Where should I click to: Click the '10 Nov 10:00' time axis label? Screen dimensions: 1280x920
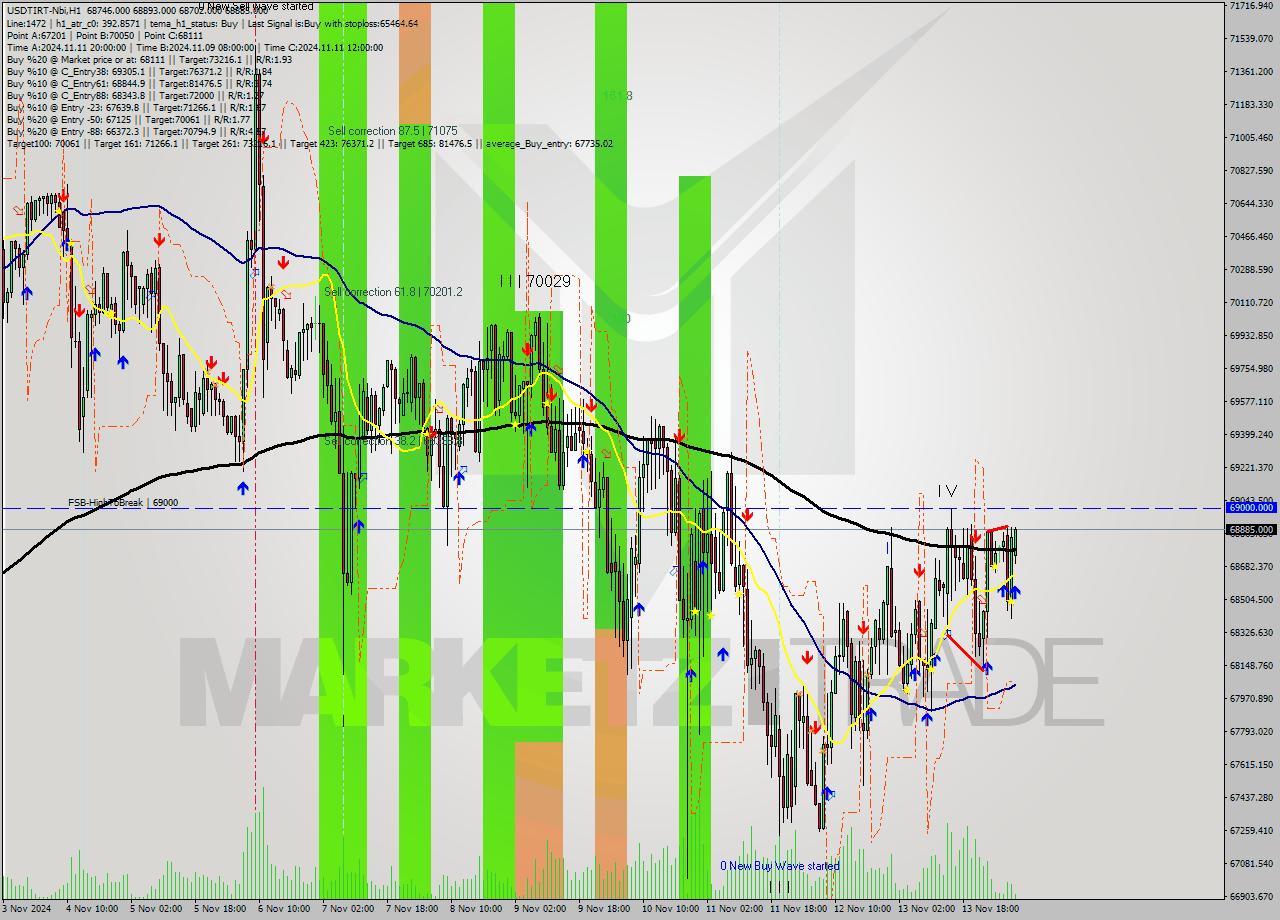click(x=670, y=909)
